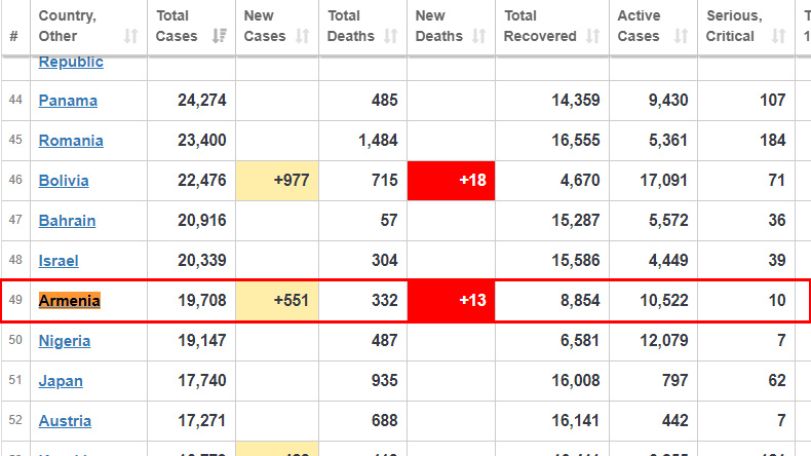Open the Bahrain country page
Screen dimensions: 811x456
[67, 221]
